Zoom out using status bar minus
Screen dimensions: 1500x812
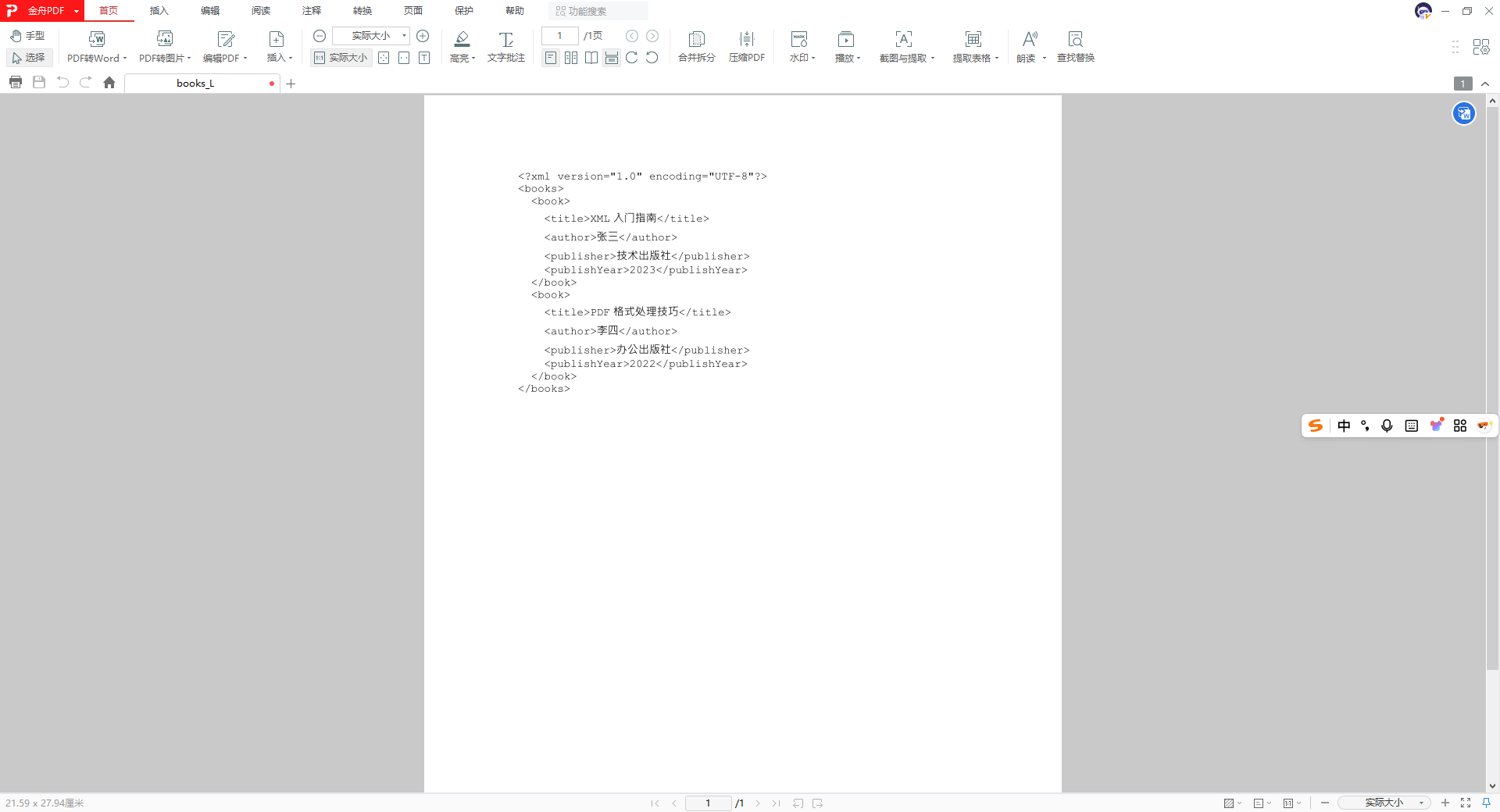point(1325,803)
